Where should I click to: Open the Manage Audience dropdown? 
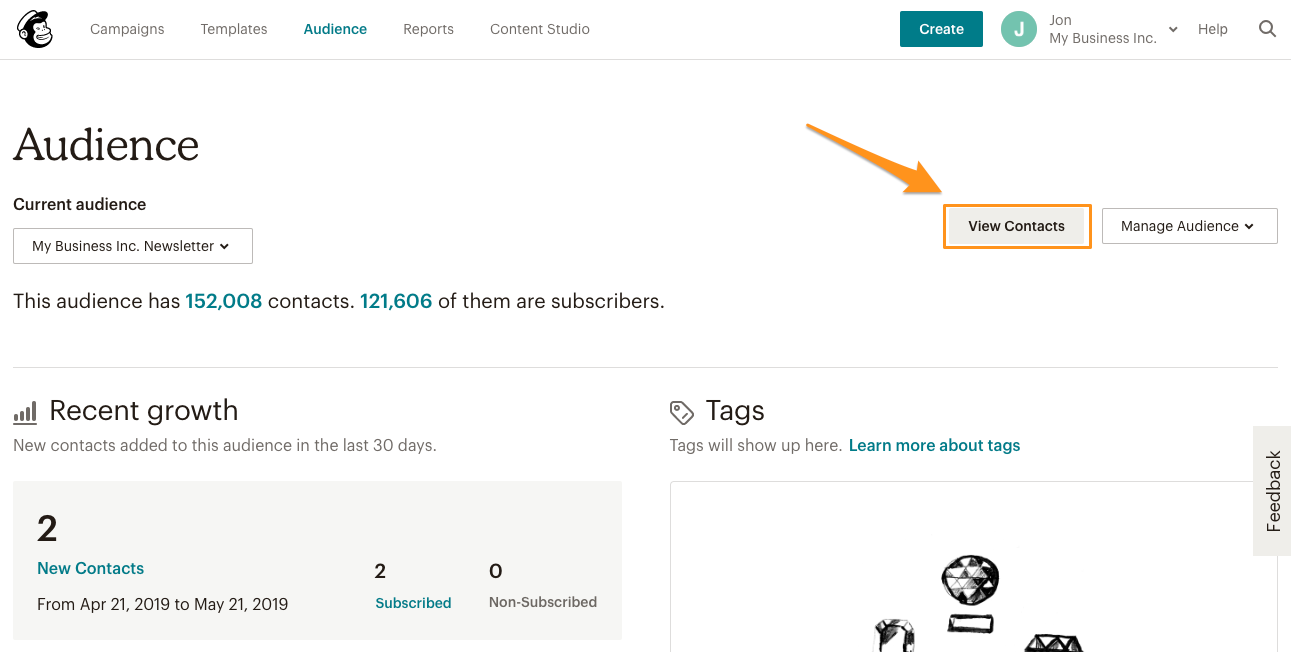tap(1189, 226)
